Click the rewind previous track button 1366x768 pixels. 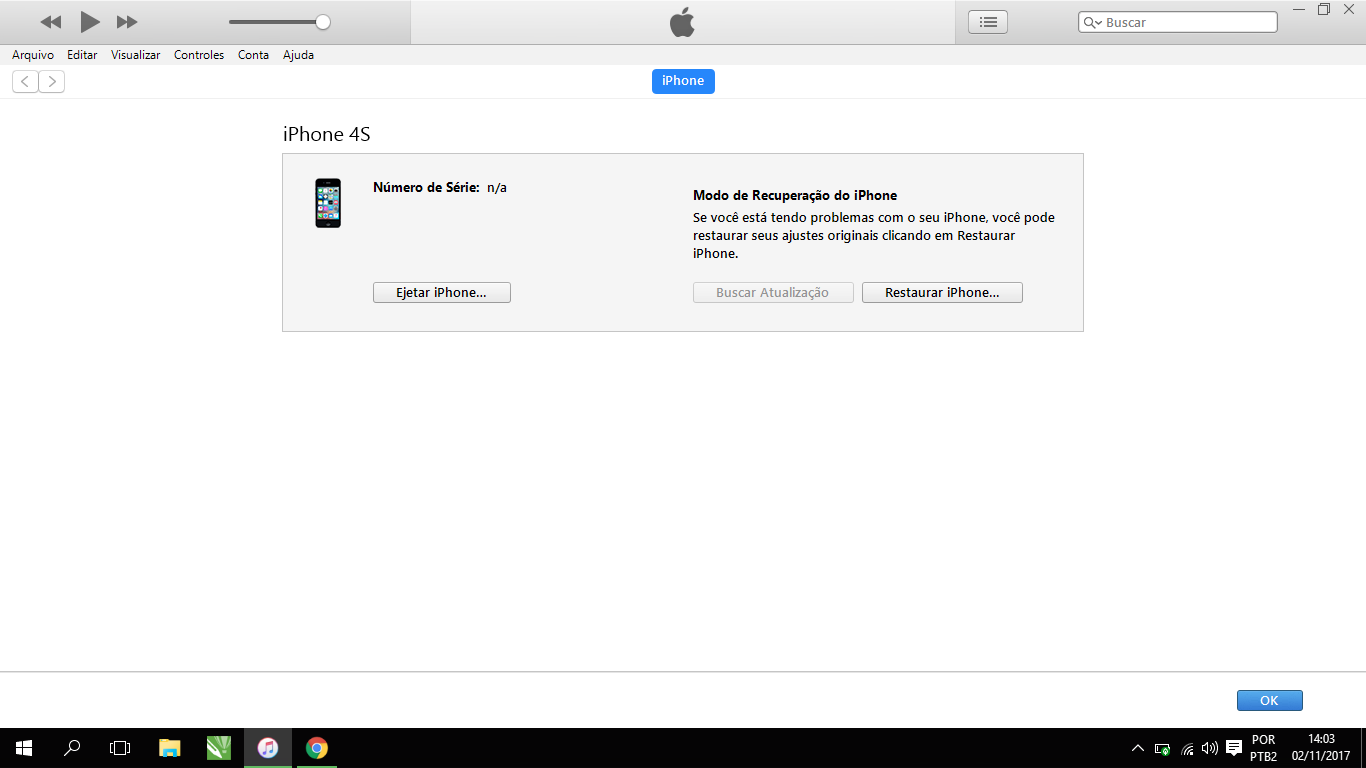click(50, 22)
